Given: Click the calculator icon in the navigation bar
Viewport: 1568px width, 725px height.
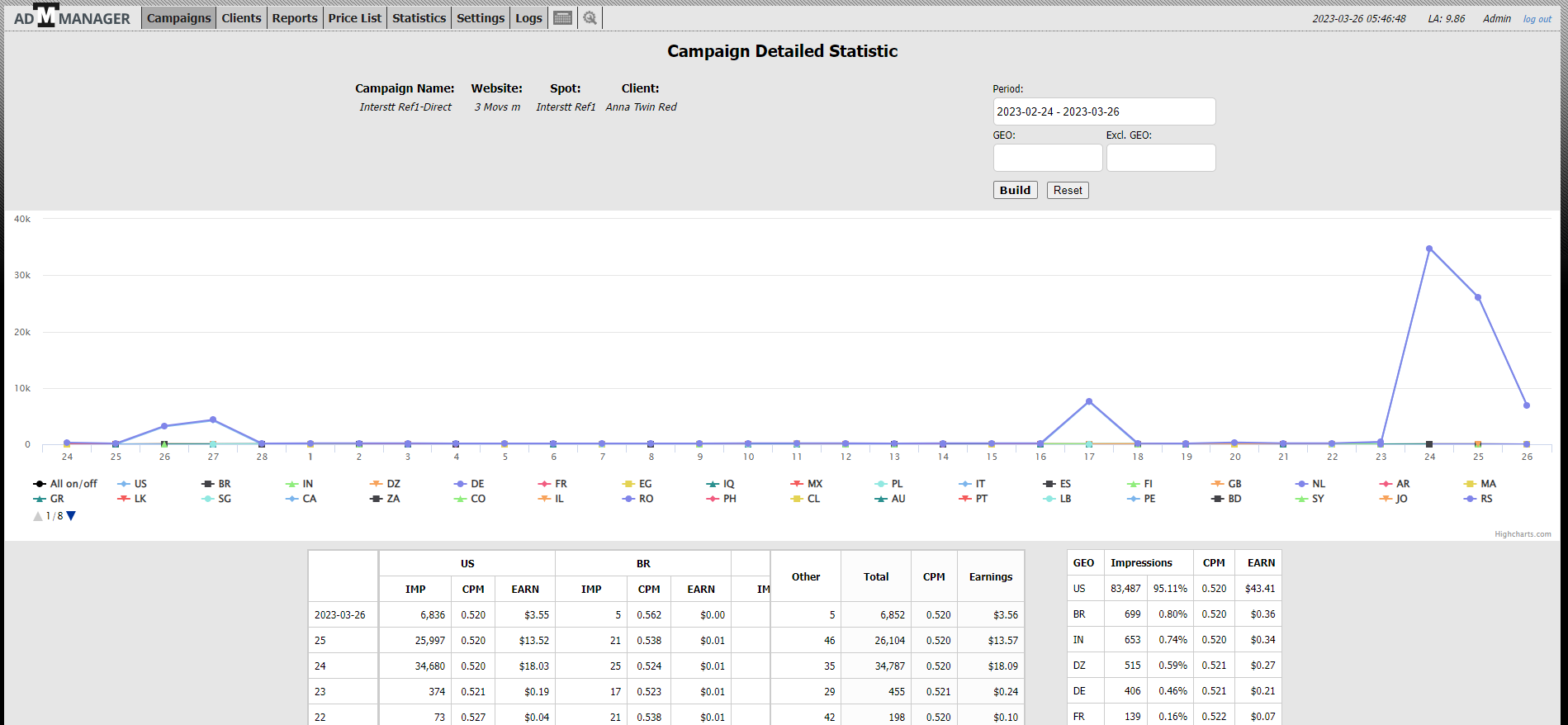Looking at the screenshot, I should click(562, 18).
